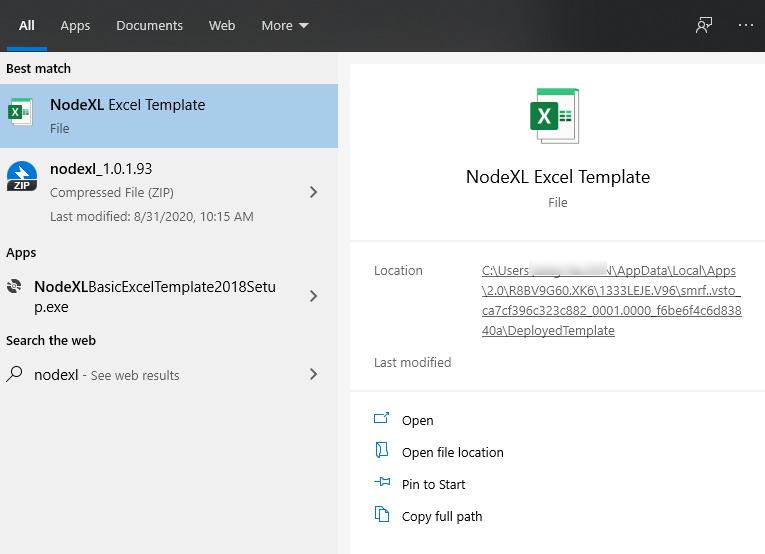The height and width of the screenshot is (554, 765).
Task: Select nodexl See web results entry
Action: click(169, 375)
